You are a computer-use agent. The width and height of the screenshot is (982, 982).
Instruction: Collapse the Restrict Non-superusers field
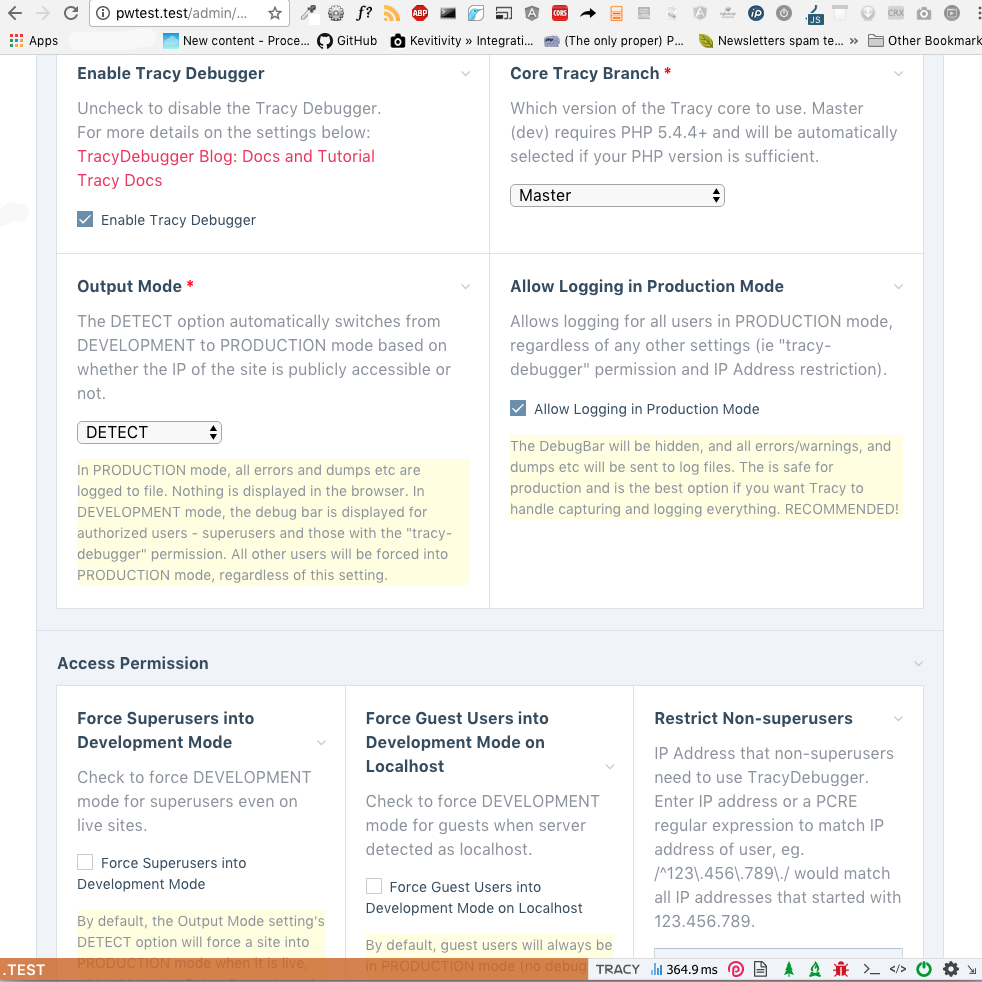898,719
